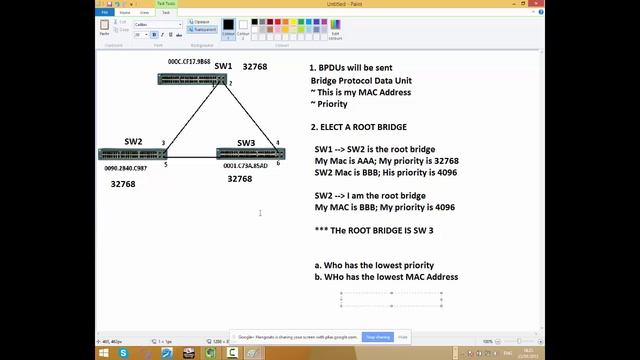
Task: Open Edit colours dialog
Action: tap(335, 29)
